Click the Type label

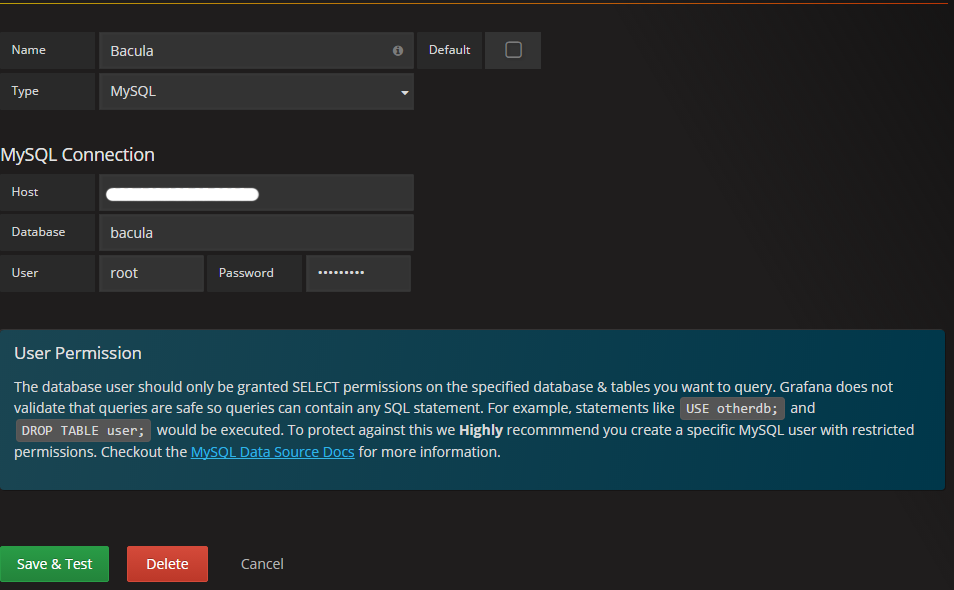click(25, 91)
